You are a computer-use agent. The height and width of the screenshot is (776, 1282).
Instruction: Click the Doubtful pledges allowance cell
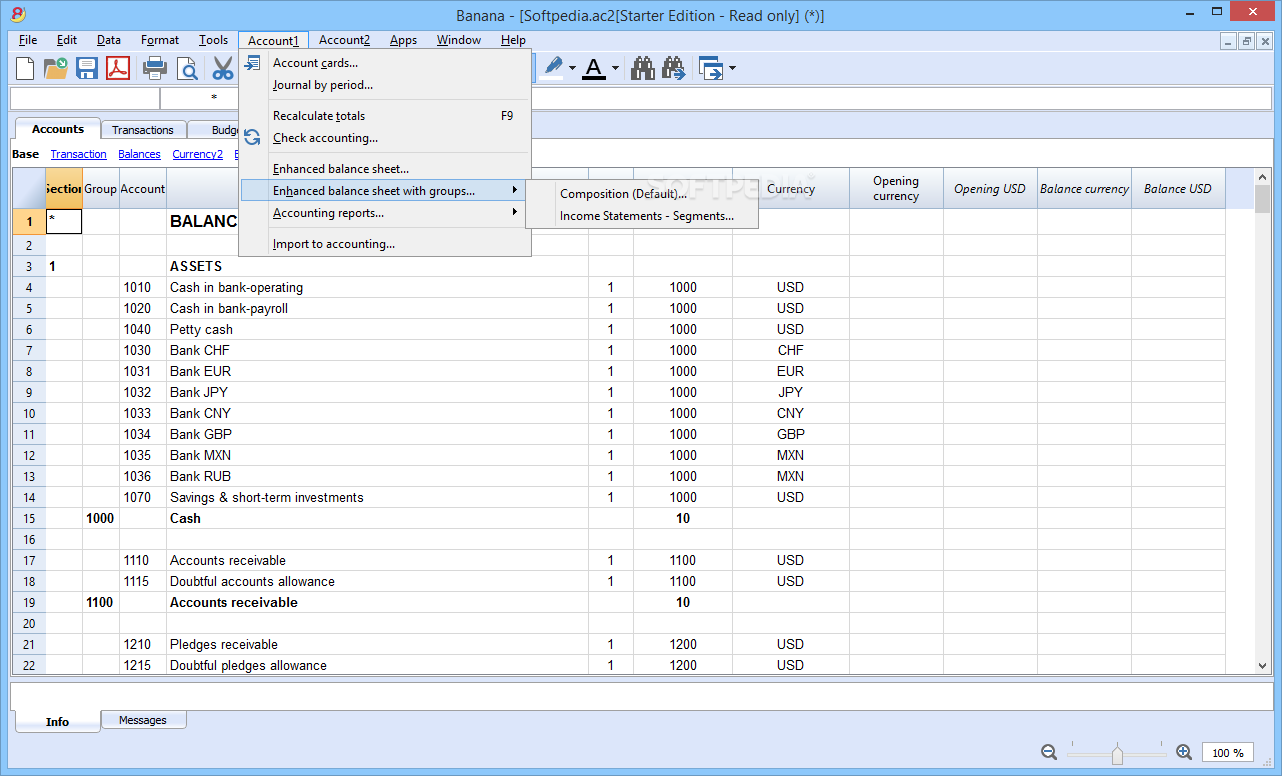377,665
